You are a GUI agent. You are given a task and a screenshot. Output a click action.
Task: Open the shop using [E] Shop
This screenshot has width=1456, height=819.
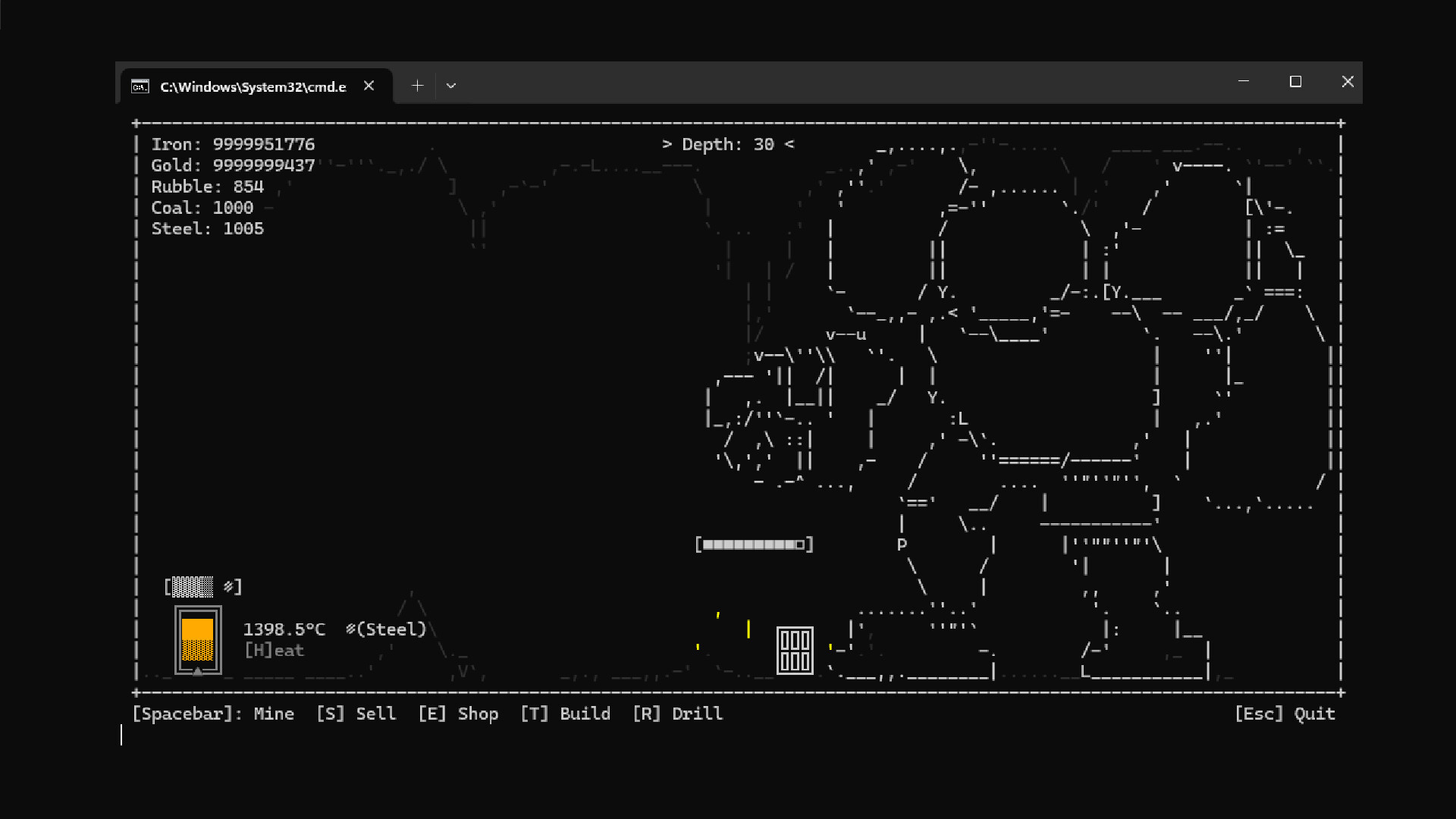click(x=458, y=714)
